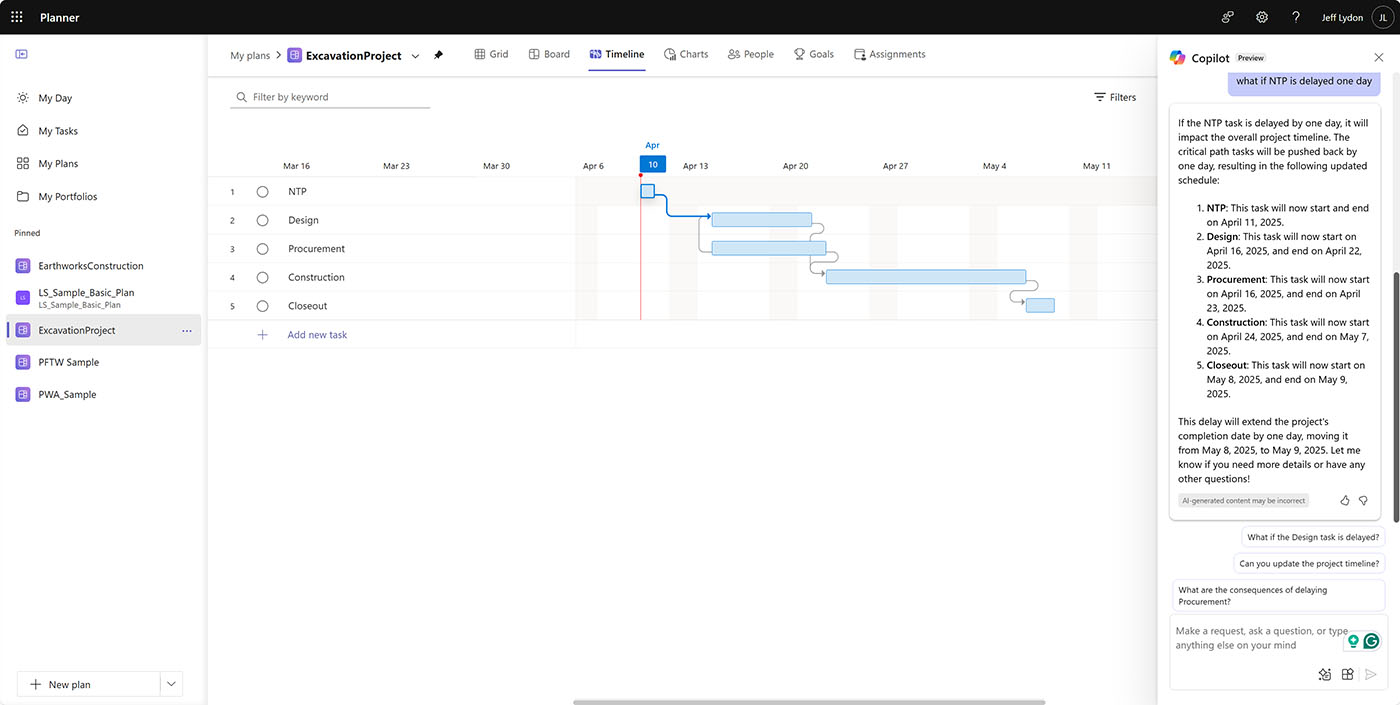
Task: Click the New plan button
Action: [89, 684]
